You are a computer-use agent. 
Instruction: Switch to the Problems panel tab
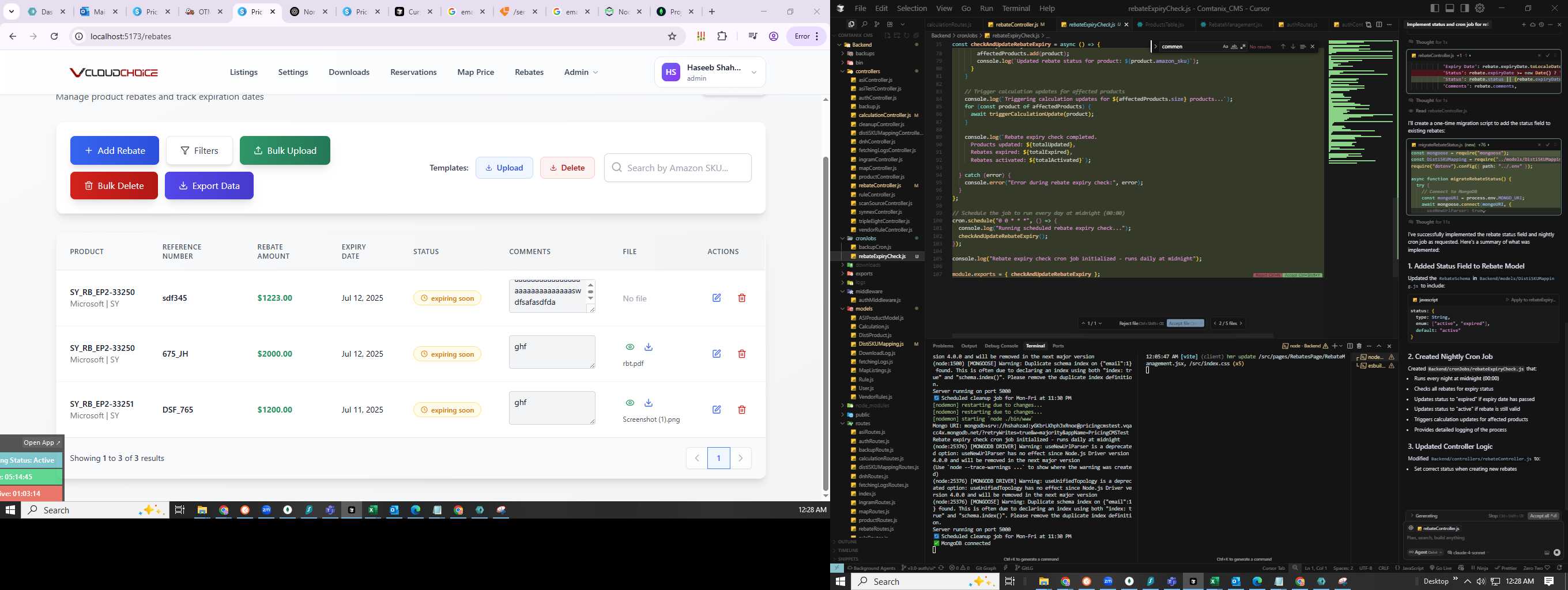pos(943,346)
